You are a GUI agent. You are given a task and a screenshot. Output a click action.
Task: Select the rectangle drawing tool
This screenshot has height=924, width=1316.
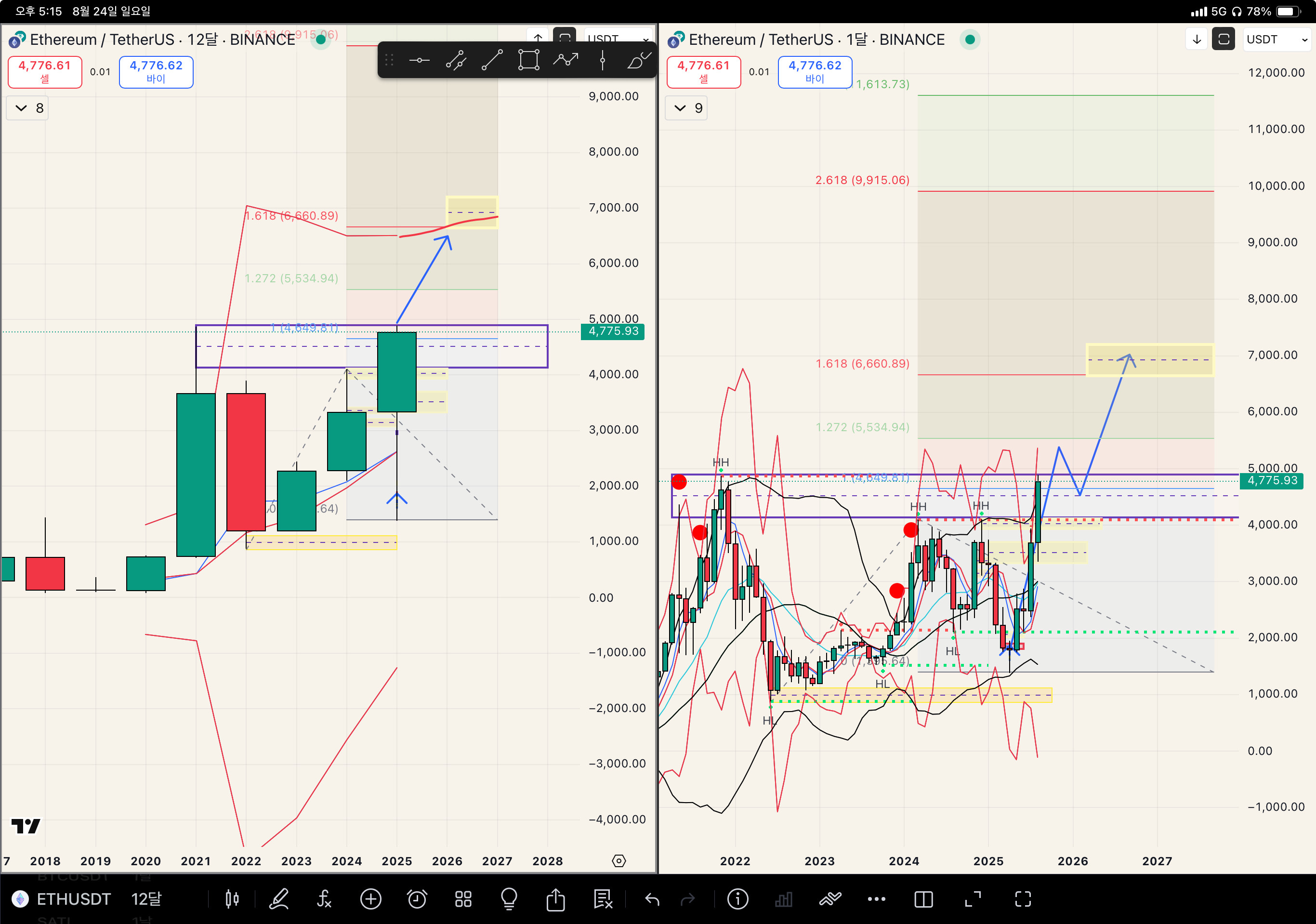tap(528, 60)
